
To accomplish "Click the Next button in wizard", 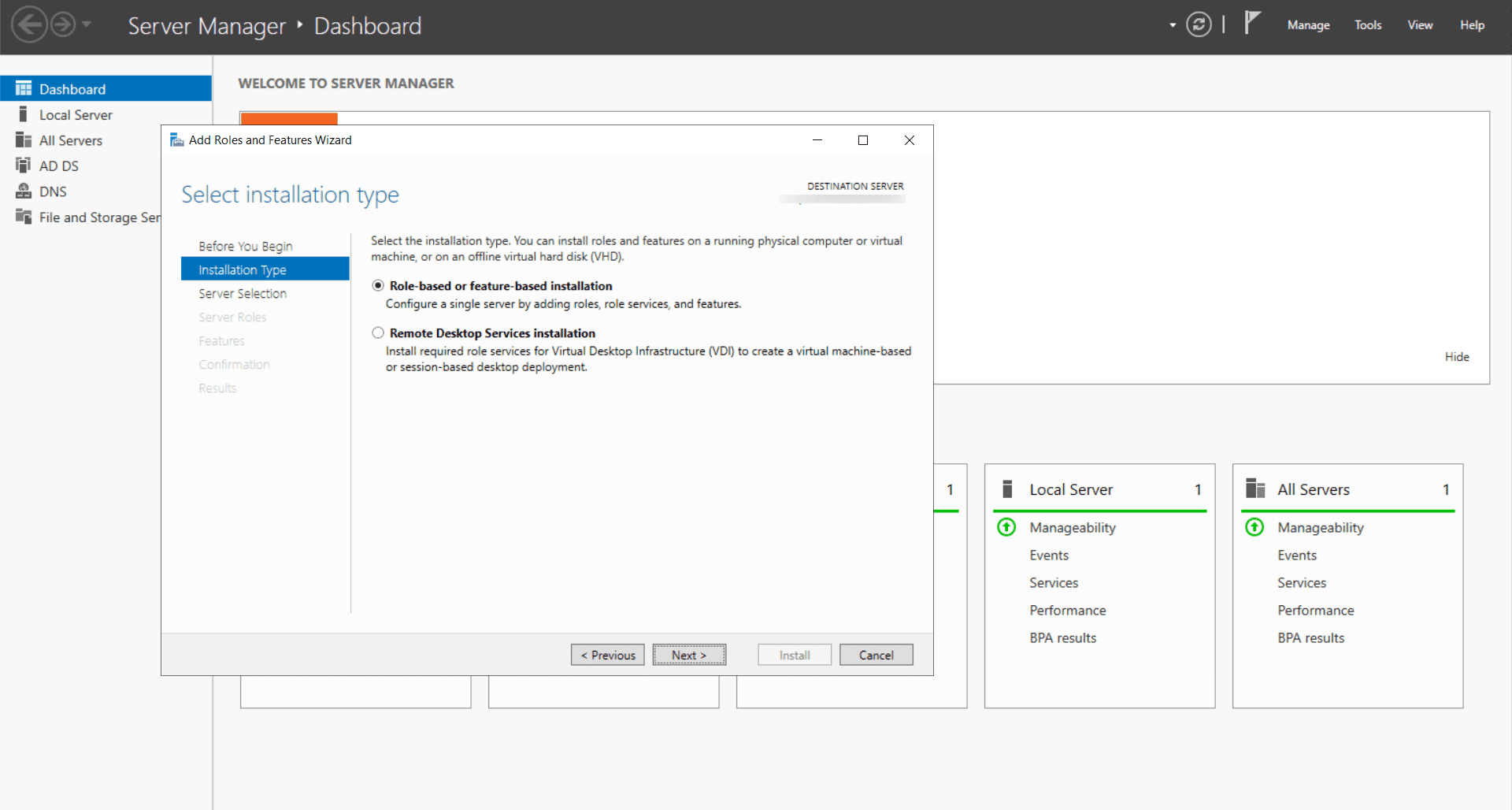I will 689,655.
